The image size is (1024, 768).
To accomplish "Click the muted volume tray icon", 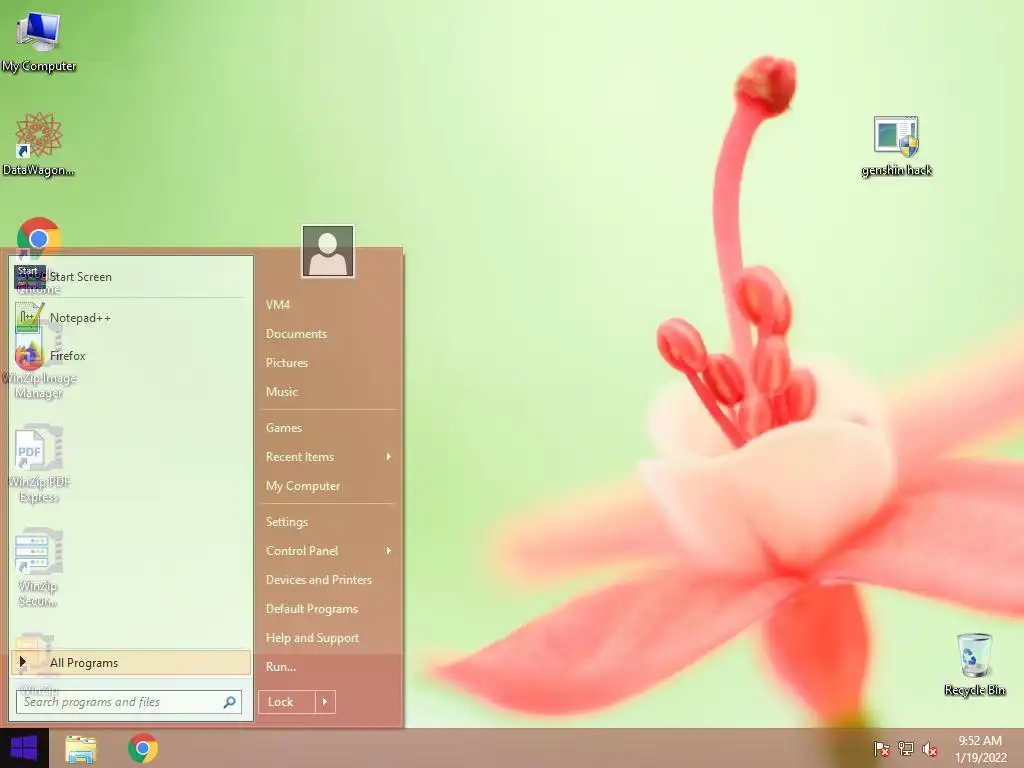I will pos(930,749).
